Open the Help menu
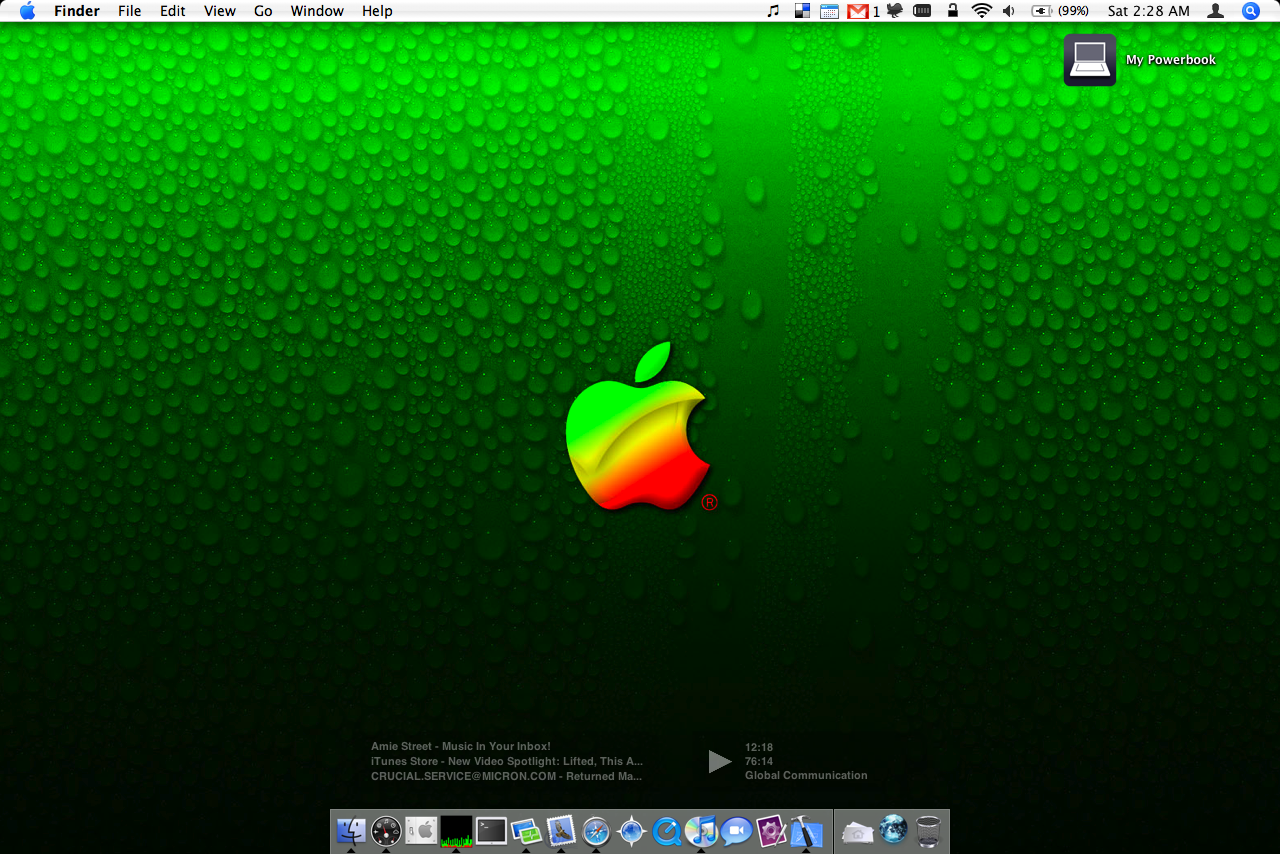This screenshot has width=1280, height=854. point(377,11)
